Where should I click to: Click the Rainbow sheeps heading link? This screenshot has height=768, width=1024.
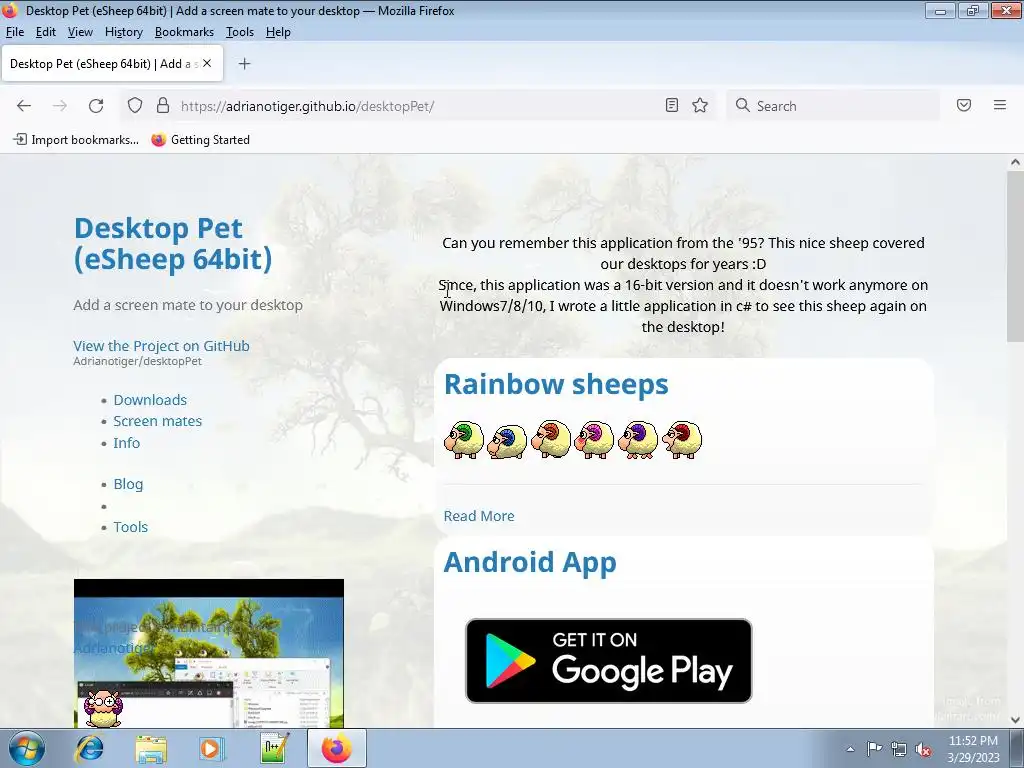(x=556, y=384)
